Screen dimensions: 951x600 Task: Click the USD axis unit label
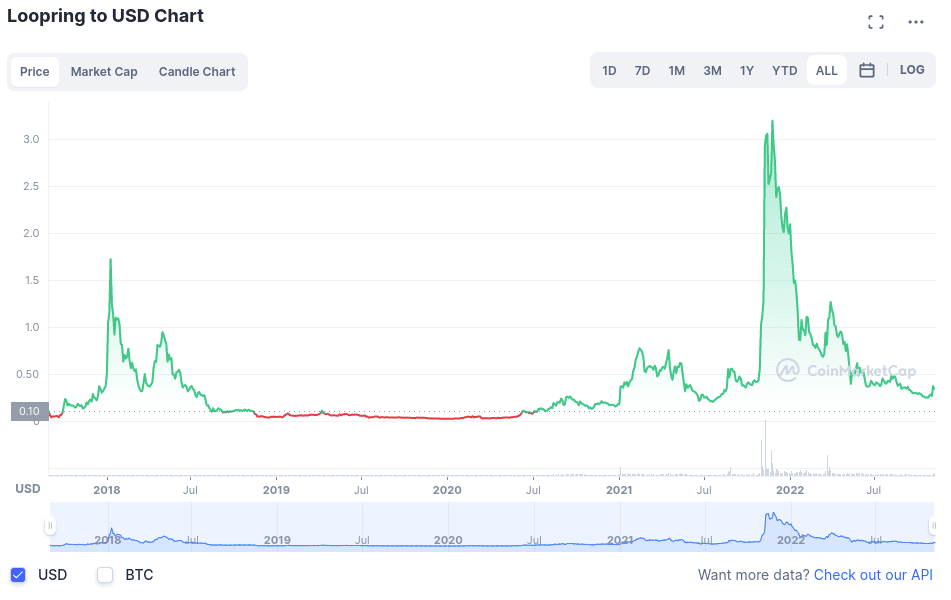point(28,489)
